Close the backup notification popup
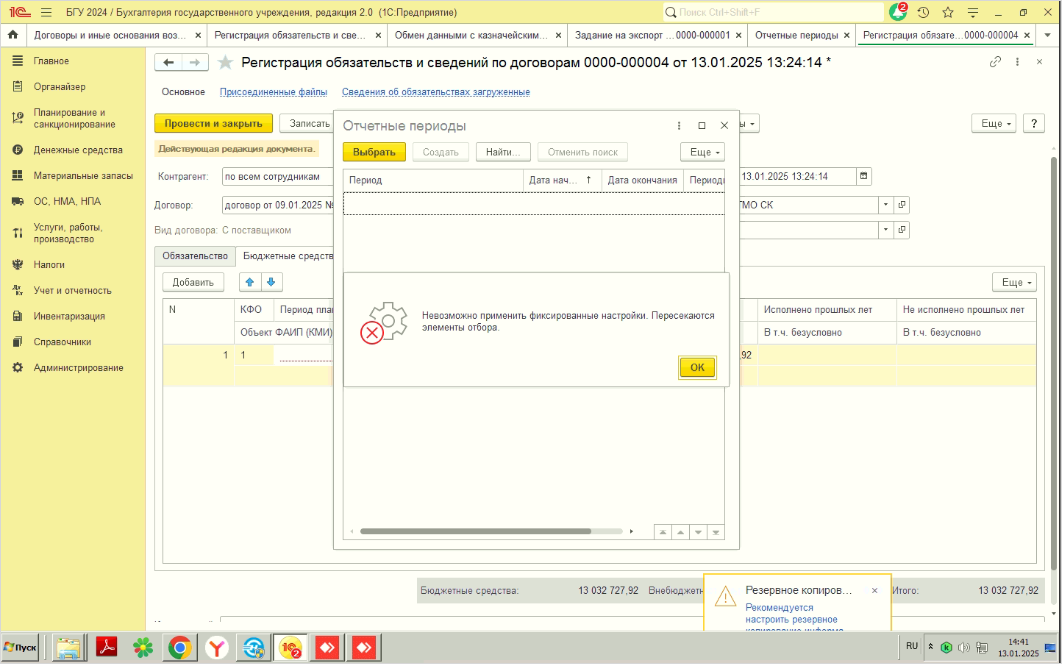The width and height of the screenshot is (1062, 664). (x=874, y=591)
